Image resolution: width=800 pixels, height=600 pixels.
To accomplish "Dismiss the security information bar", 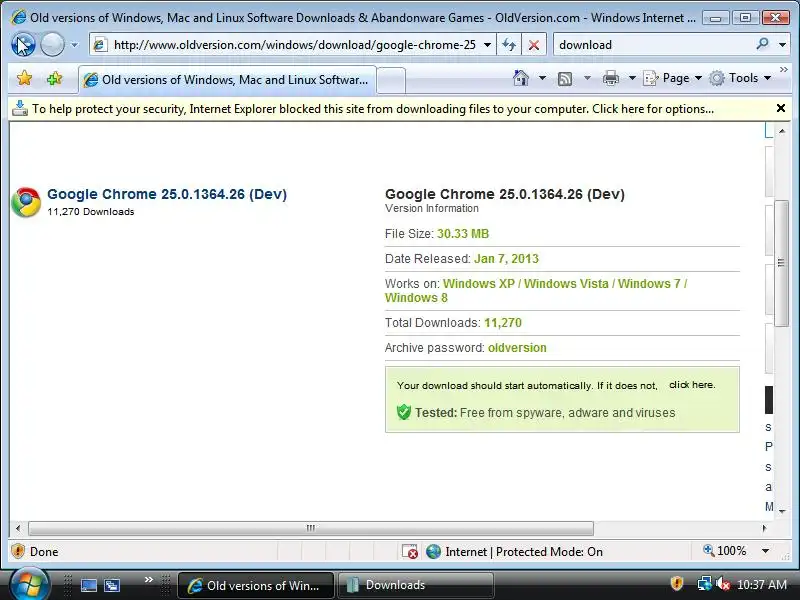I will click(x=781, y=108).
